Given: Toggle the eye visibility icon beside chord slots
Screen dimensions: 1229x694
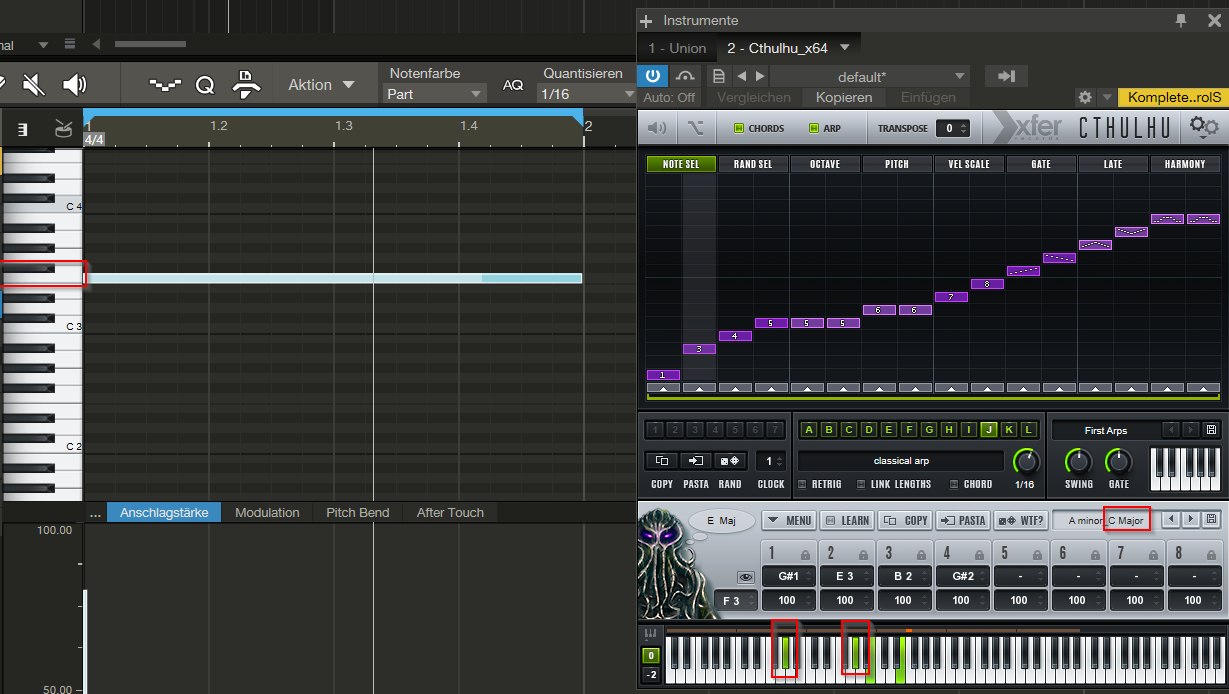Looking at the screenshot, I should coord(745,577).
